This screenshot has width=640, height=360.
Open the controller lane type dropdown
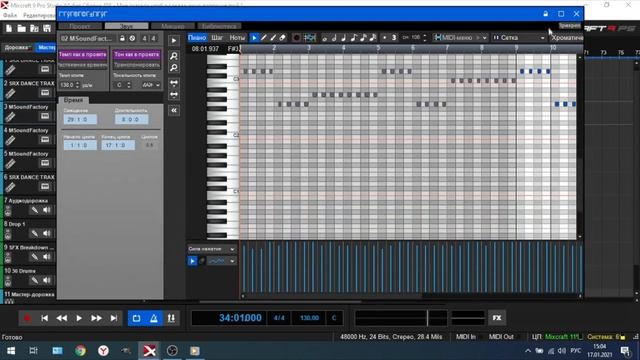click(x=211, y=249)
